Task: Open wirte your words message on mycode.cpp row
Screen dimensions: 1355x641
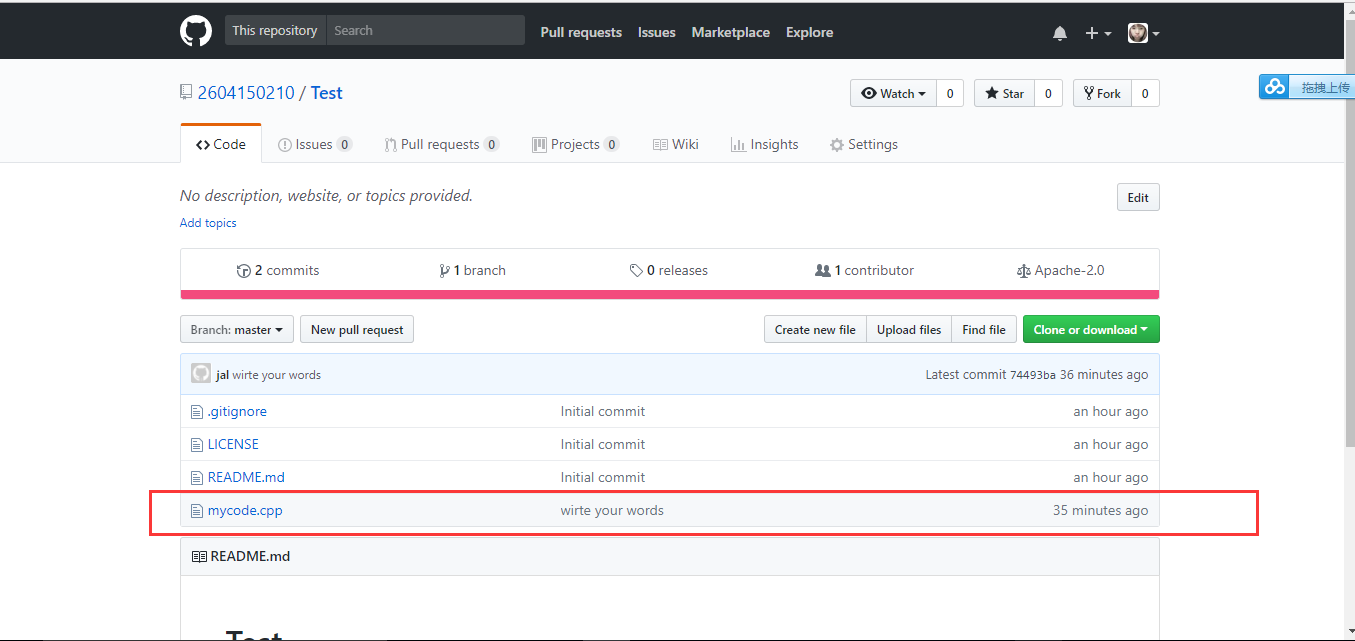Action: click(612, 511)
